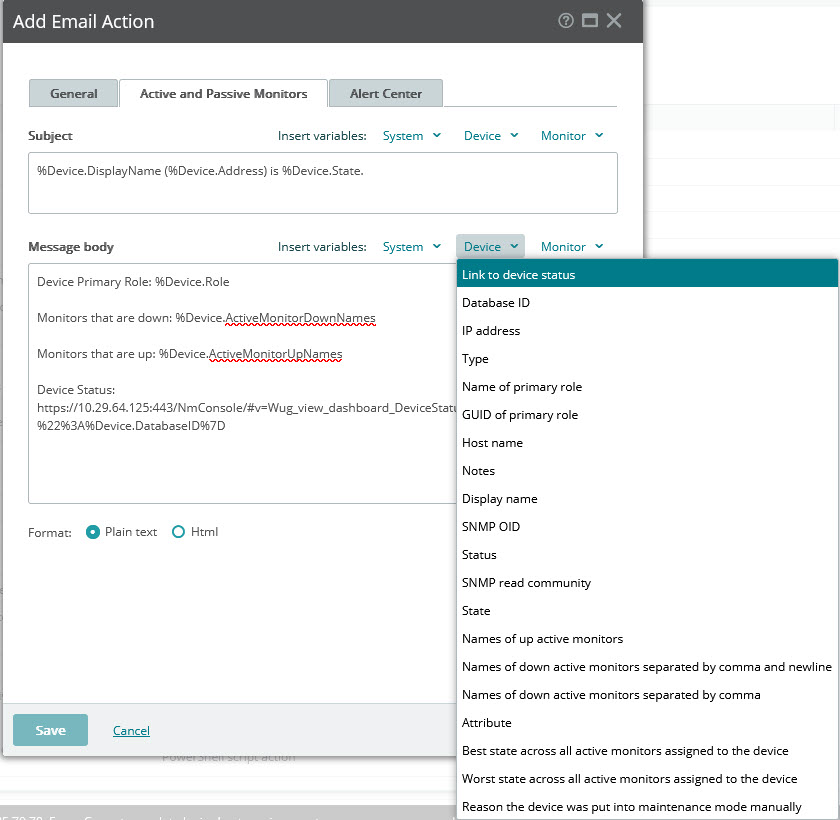Choose Host name from the list

647,443
